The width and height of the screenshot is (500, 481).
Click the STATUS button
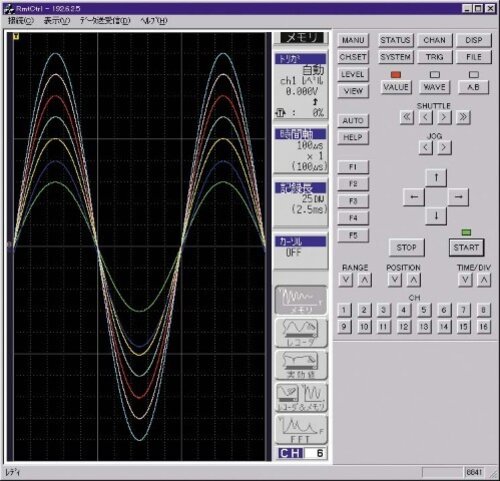(x=396, y=40)
